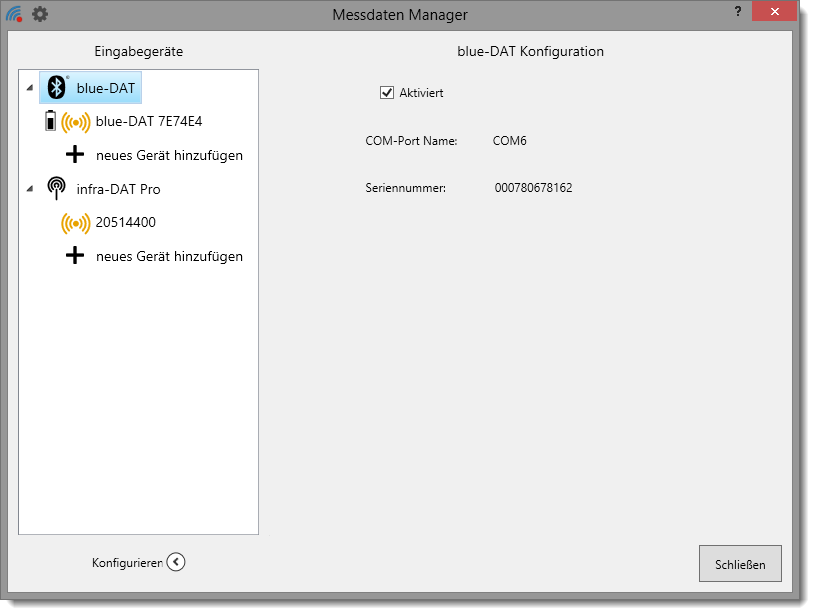Click the plus icon under infra-DAT Pro
This screenshot has height=615, width=815.
pyautogui.click(x=75, y=256)
